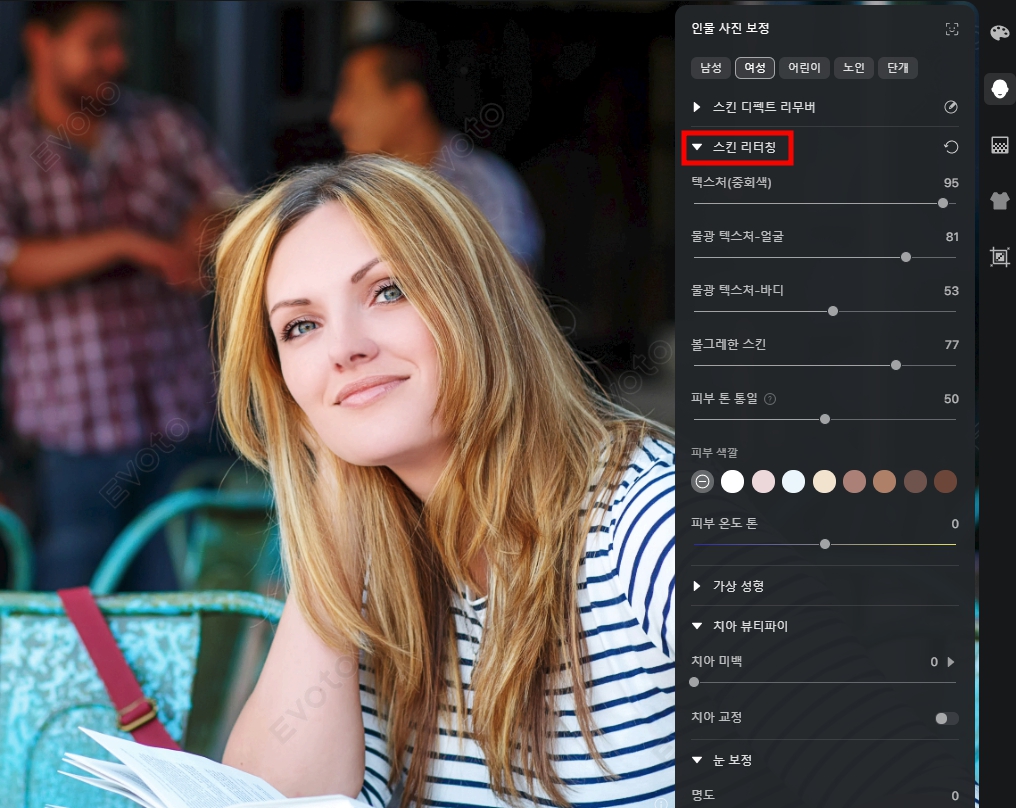Click the 95 value for 텍스처(중회색)
Image resolution: width=1016 pixels, height=808 pixels.
(x=951, y=183)
